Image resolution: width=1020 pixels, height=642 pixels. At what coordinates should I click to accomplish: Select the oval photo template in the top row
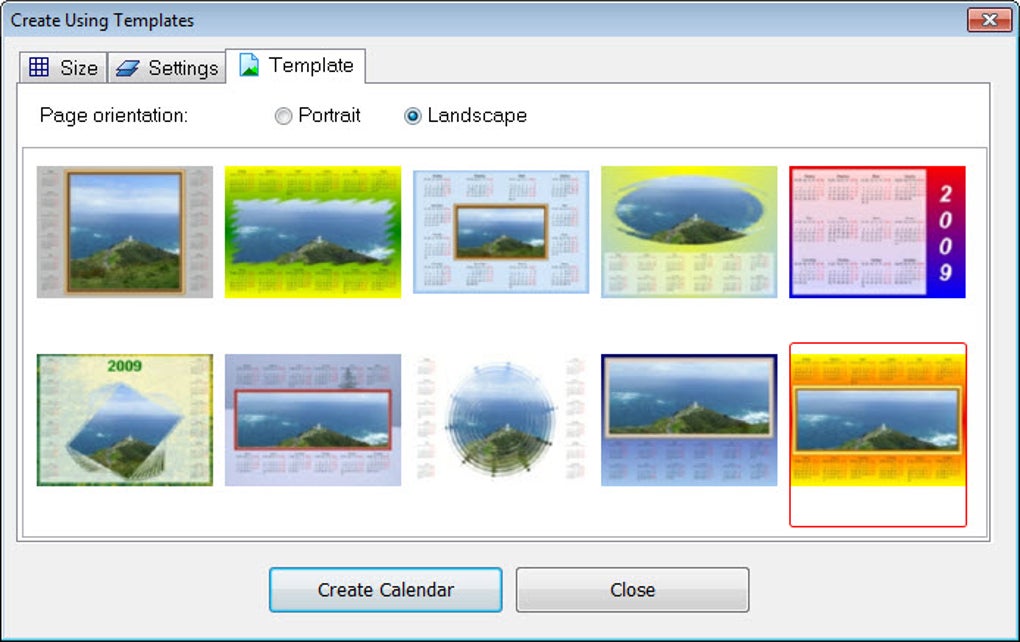click(x=688, y=231)
